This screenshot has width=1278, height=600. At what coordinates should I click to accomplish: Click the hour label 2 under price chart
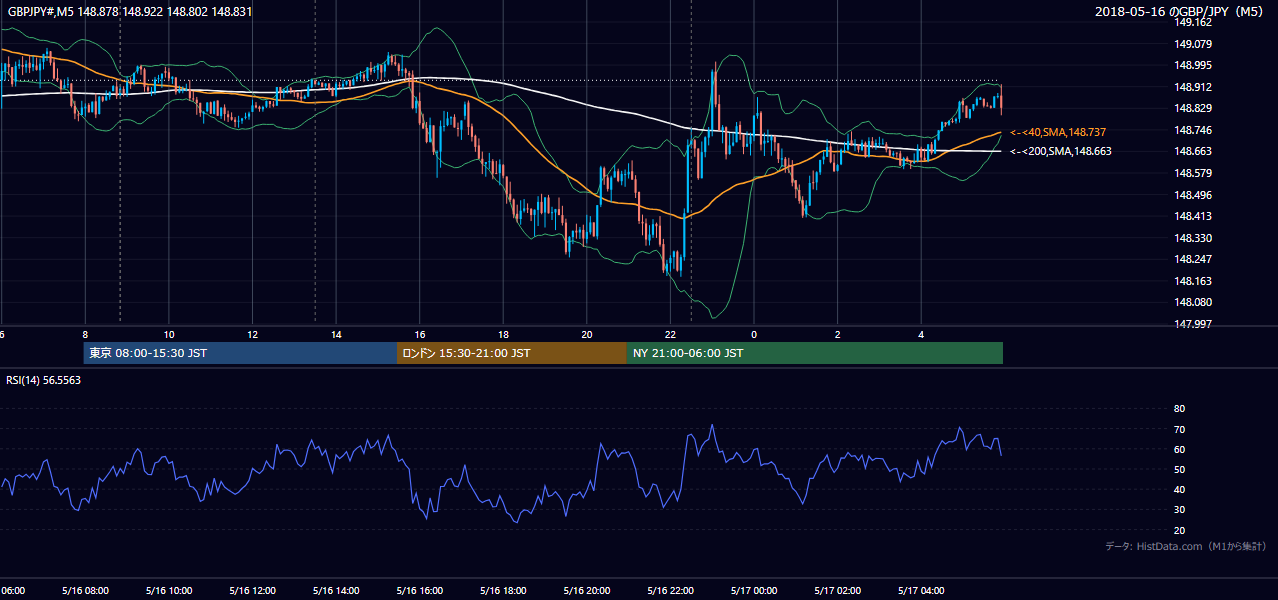[838, 335]
